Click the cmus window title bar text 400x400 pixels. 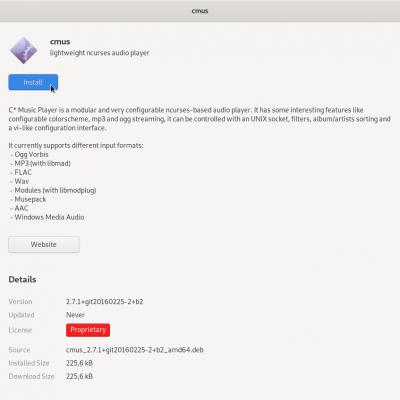click(x=200, y=11)
